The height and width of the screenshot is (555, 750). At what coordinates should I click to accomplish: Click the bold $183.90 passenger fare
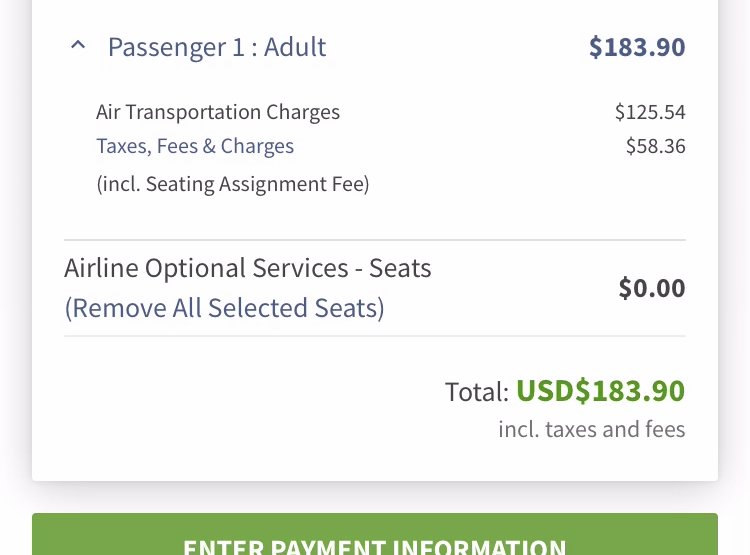tap(636, 47)
